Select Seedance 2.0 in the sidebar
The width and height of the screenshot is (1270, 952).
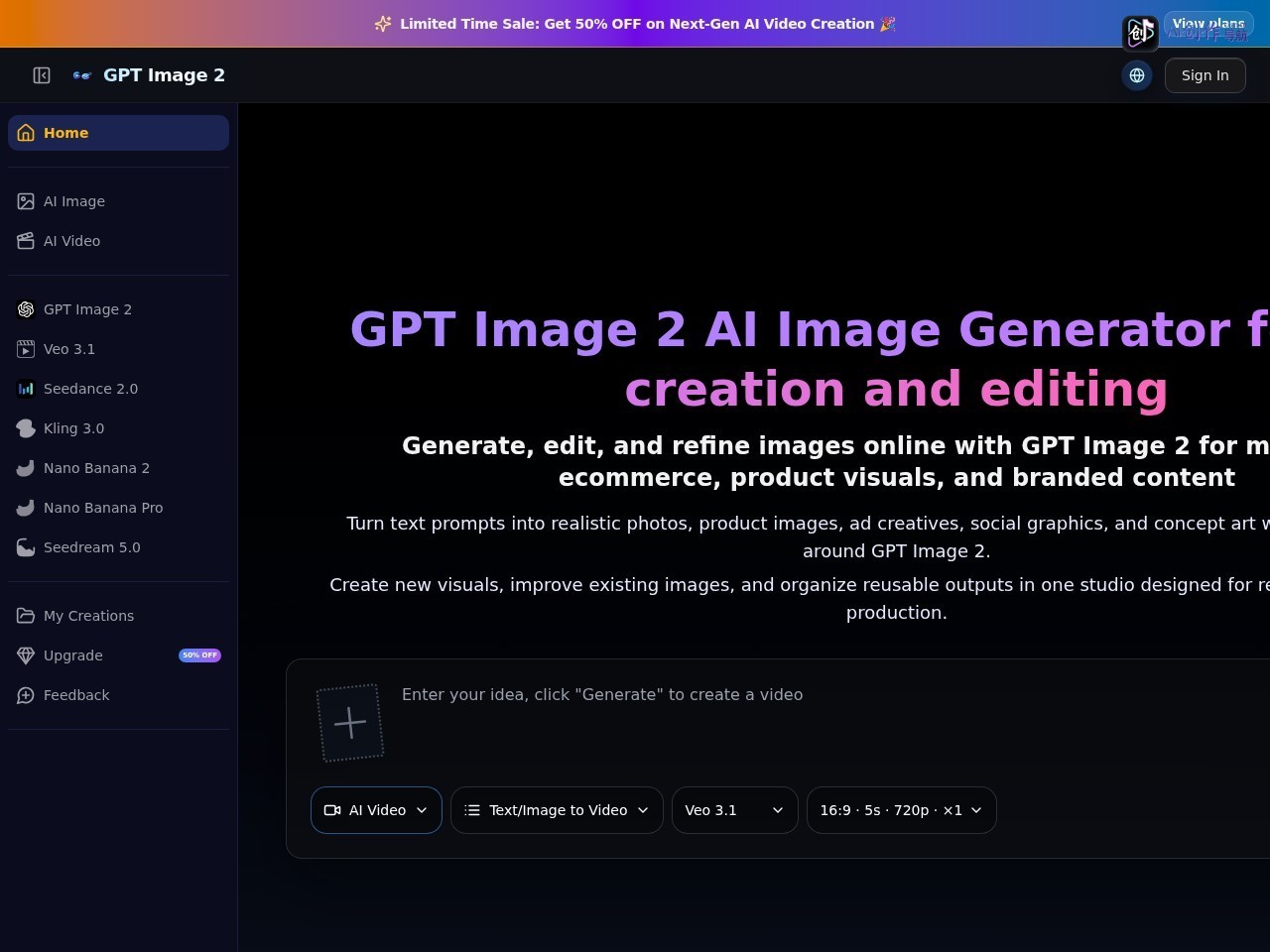[x=118, y=389]
